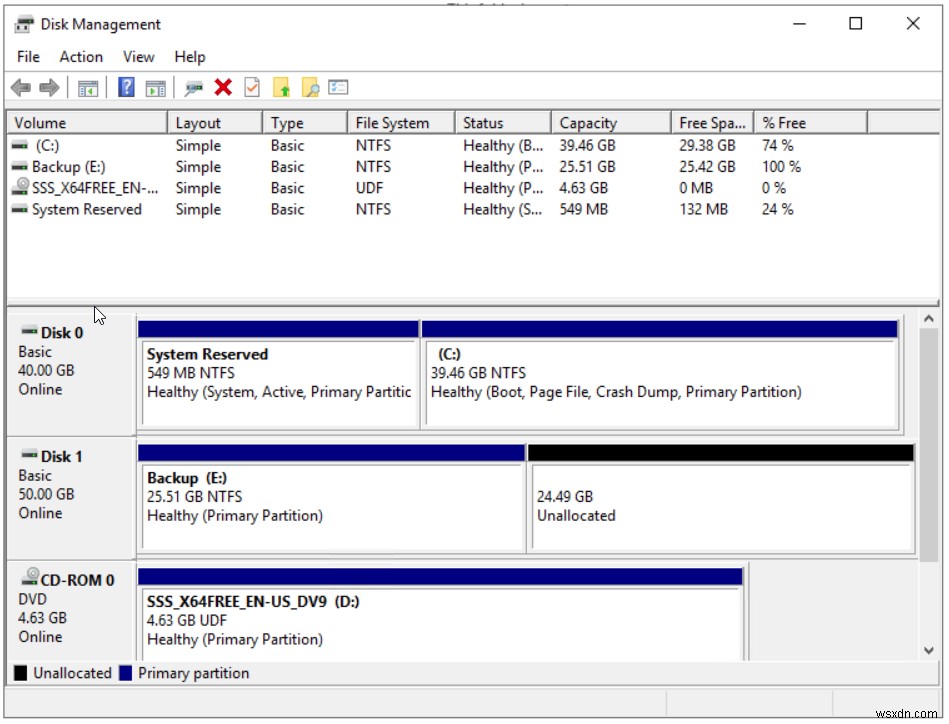Toggle the Show/Hide action pane icon

[x=154, y=87]
